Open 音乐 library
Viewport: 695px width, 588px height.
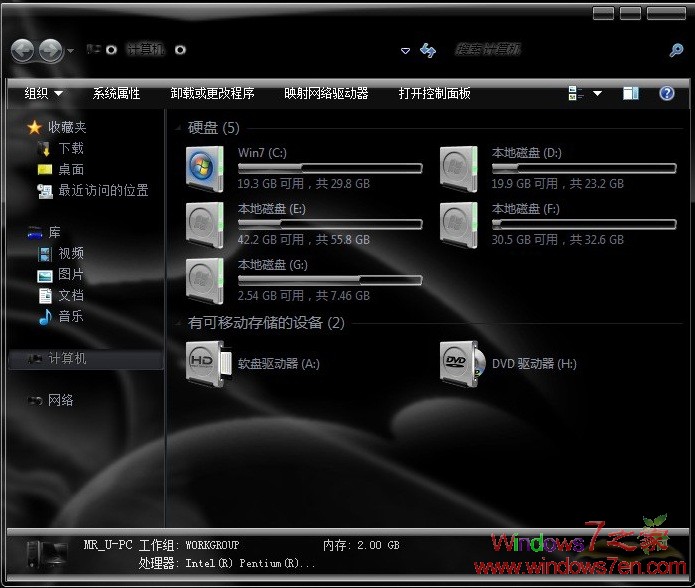pyautogui.click(x=71, y=316)
